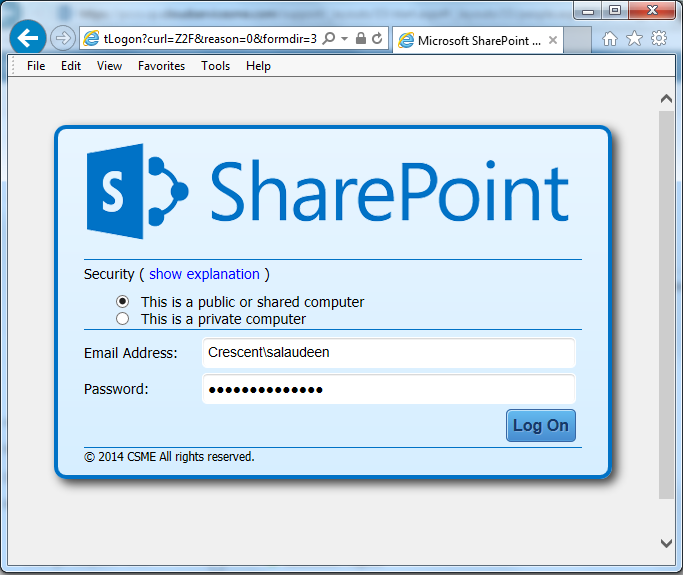The width and height of the screenshot is (683, 575).
Task: Open a new blank tab
Action: pos(578,40)
